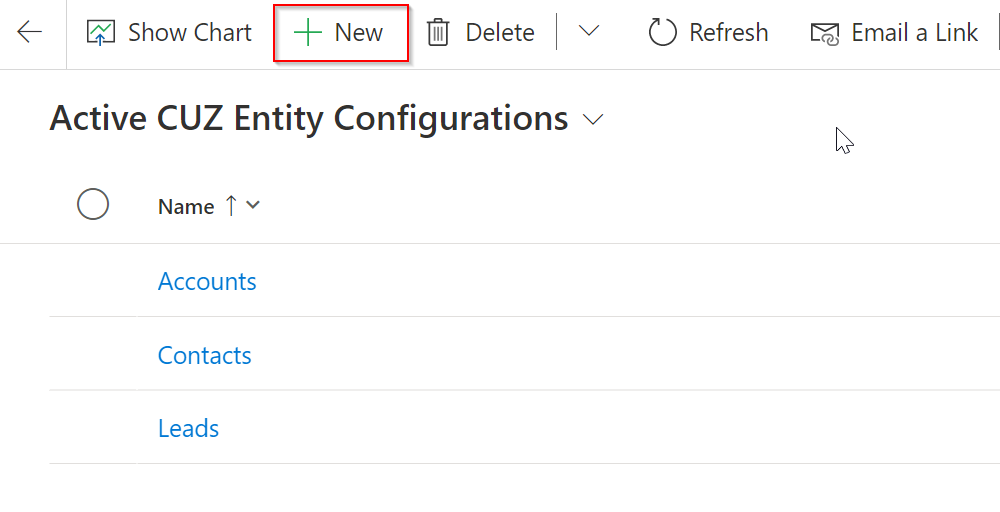
Task: Click the Active CUZ Entity Configurations title
Action: coord(309,119)
